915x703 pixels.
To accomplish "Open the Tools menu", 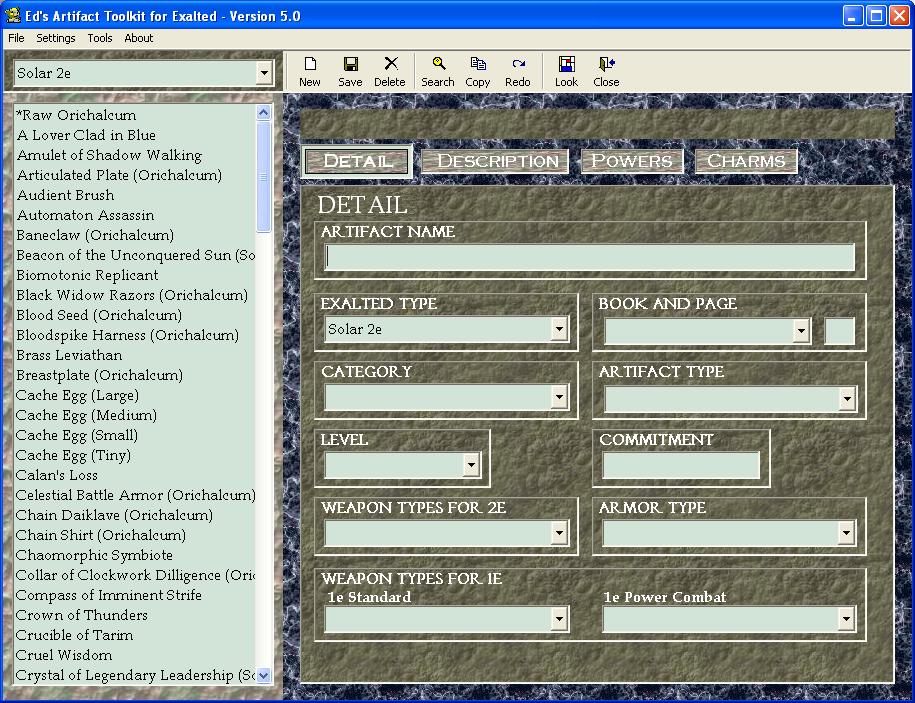I will click(x=100, y=38).
